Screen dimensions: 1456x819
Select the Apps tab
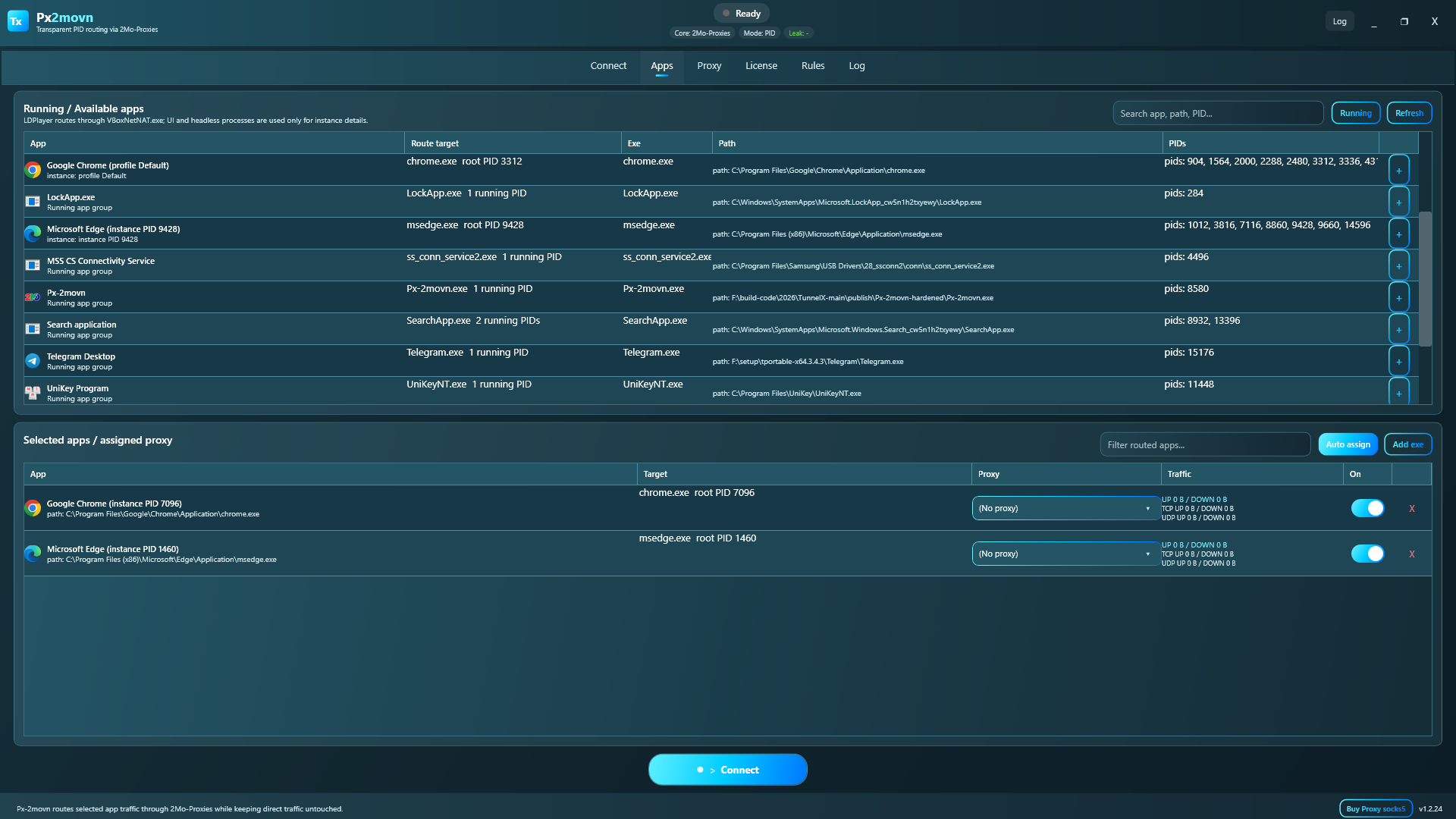pyautogui.click(x=662, y=66)
